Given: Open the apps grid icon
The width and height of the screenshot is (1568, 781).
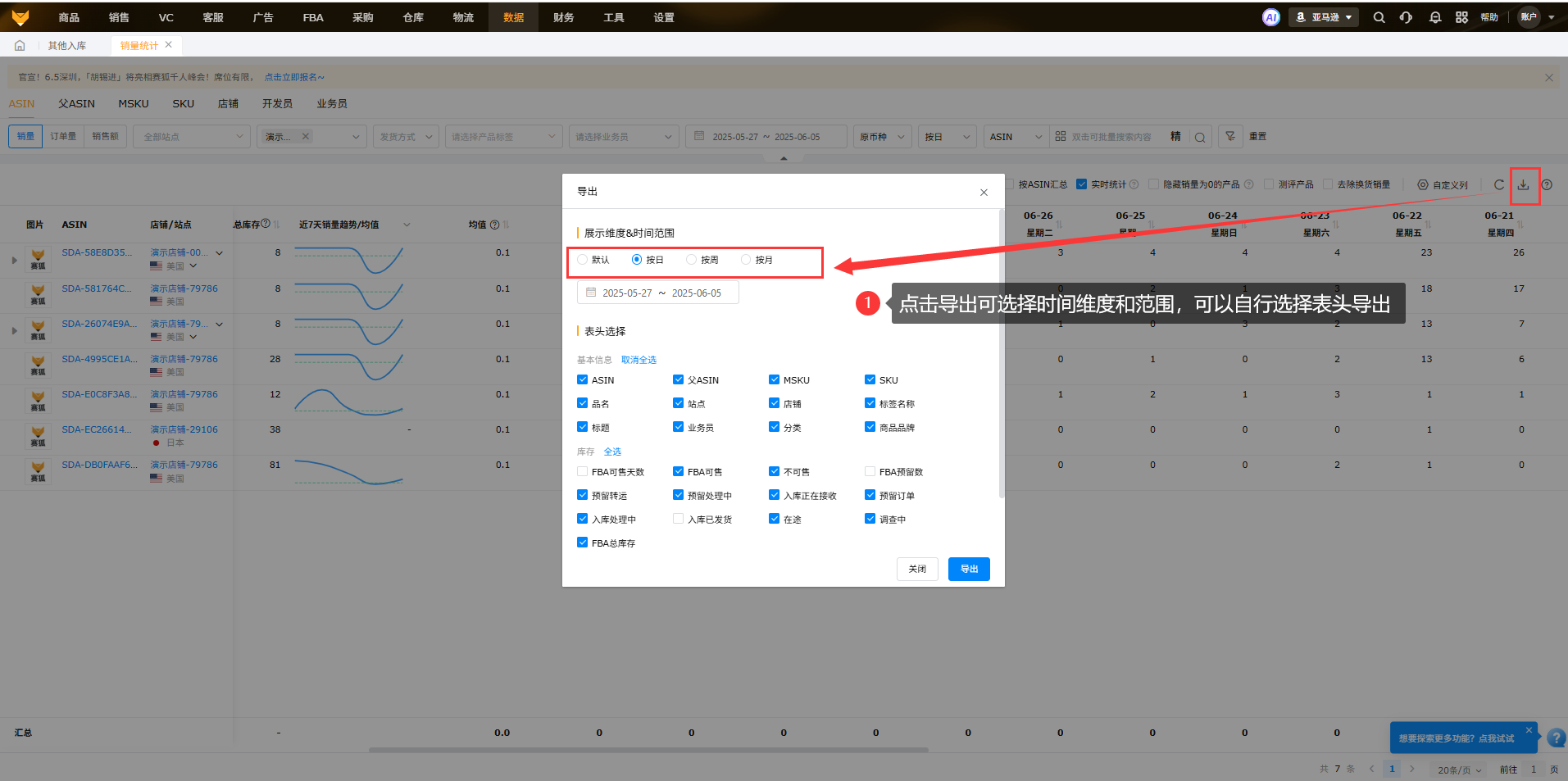Looking at the screenshot, I should tap(1461, 17).
